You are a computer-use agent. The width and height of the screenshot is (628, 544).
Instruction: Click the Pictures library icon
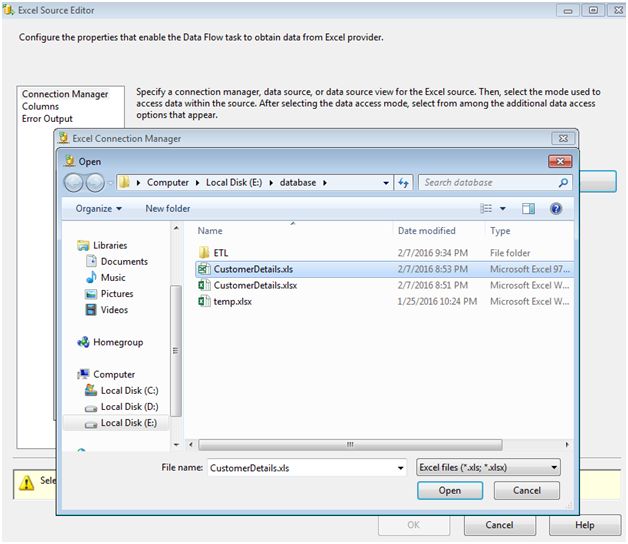pos(91,294)
